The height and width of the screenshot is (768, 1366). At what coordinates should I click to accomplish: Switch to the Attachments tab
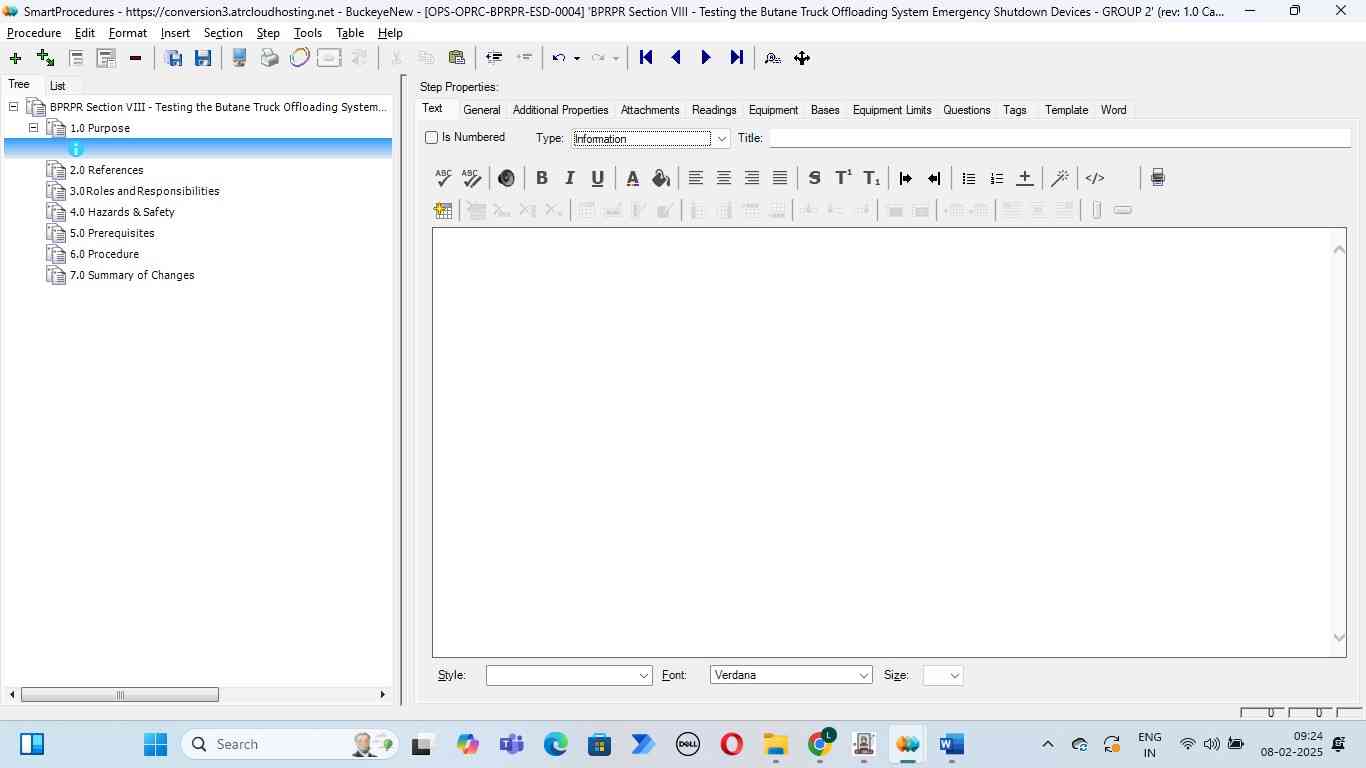pos(650,110)
